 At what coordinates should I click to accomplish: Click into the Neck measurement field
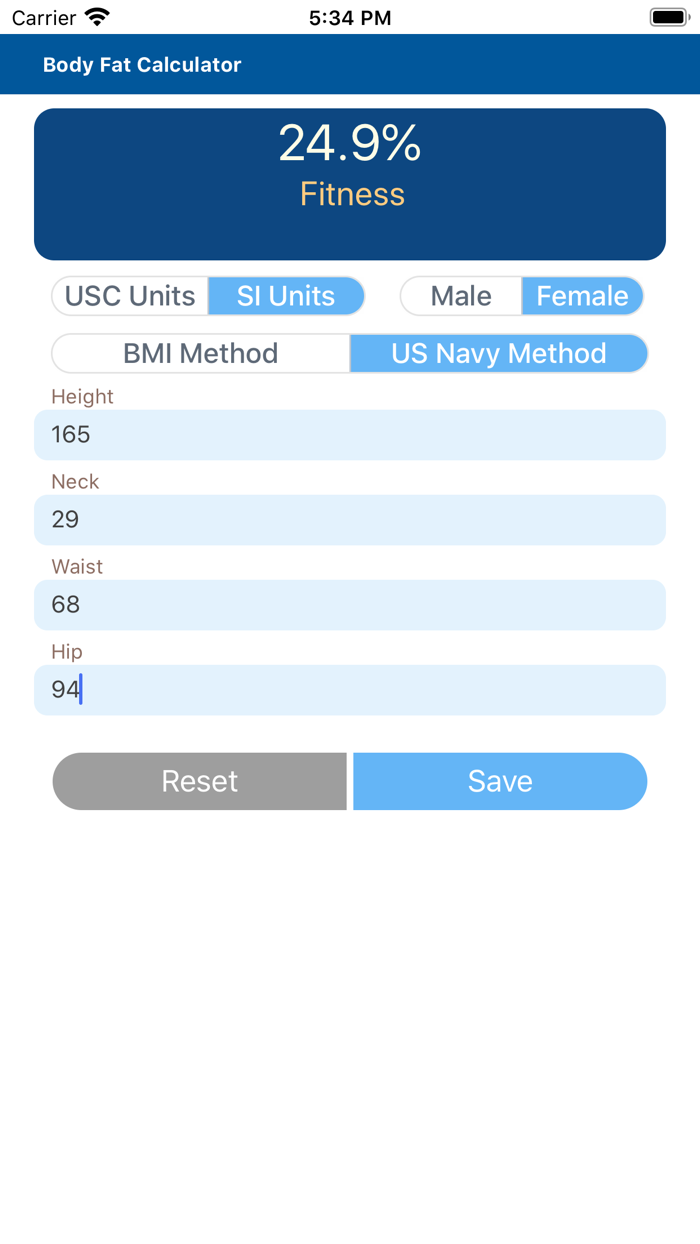pos(350,519)
